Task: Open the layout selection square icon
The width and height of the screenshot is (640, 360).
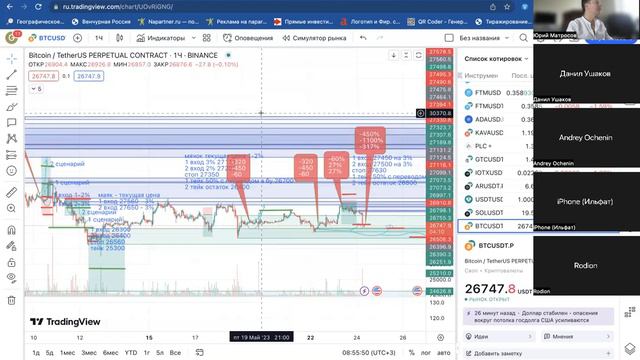Action: coord(449,38)
